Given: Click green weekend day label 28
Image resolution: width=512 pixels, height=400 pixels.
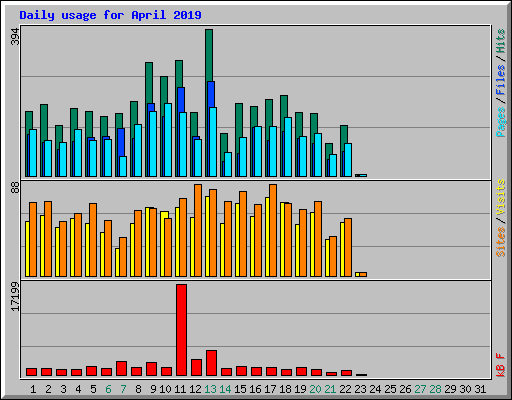Looking at the screenshot, I should point(435,389).
